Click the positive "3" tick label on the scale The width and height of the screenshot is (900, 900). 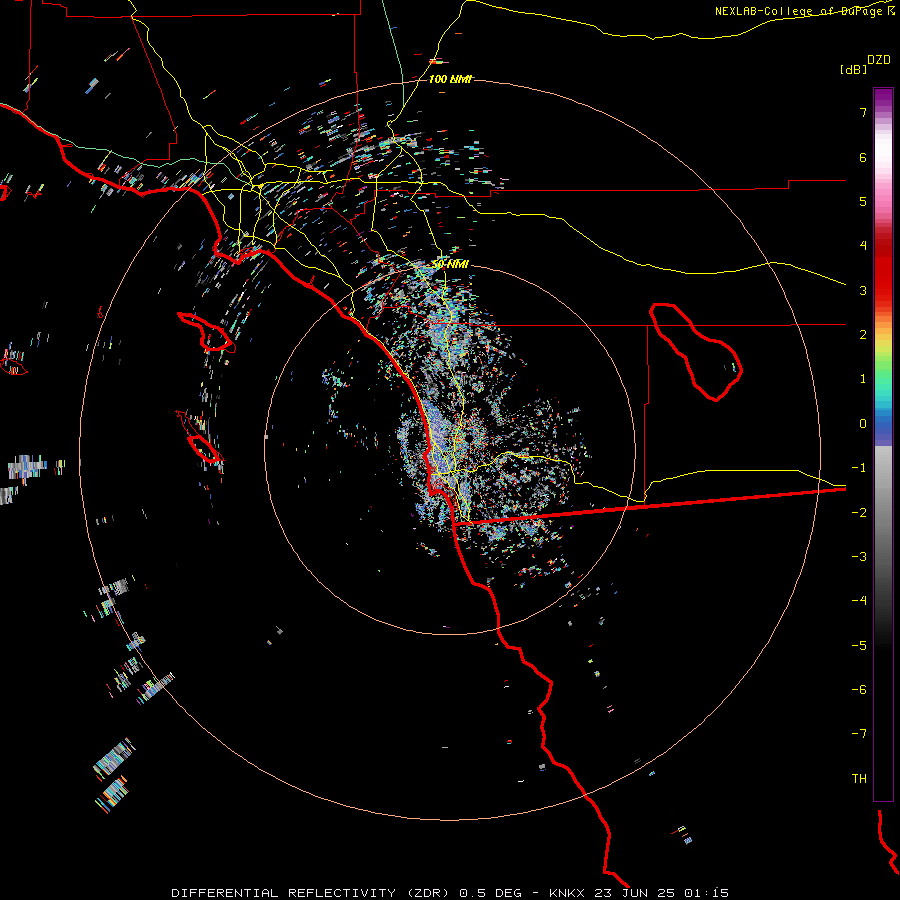point(863,290)
